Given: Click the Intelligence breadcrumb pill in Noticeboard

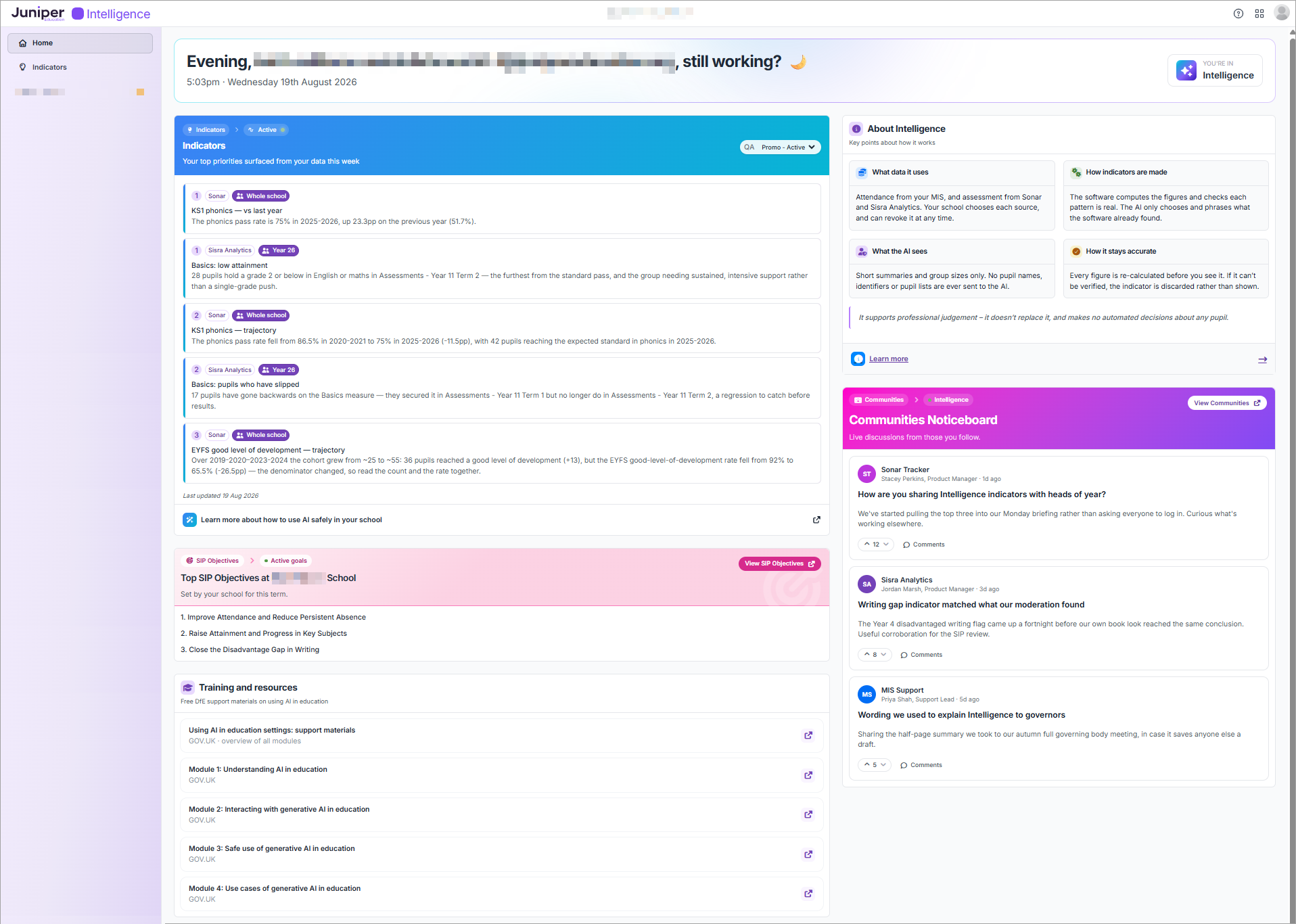Looking at the screenshot, I should click(948, 400).
